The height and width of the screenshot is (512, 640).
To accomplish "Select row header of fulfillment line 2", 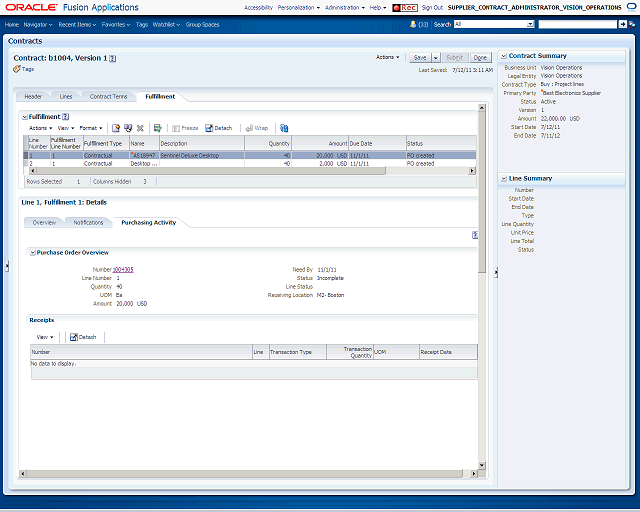I will point(26,163).
